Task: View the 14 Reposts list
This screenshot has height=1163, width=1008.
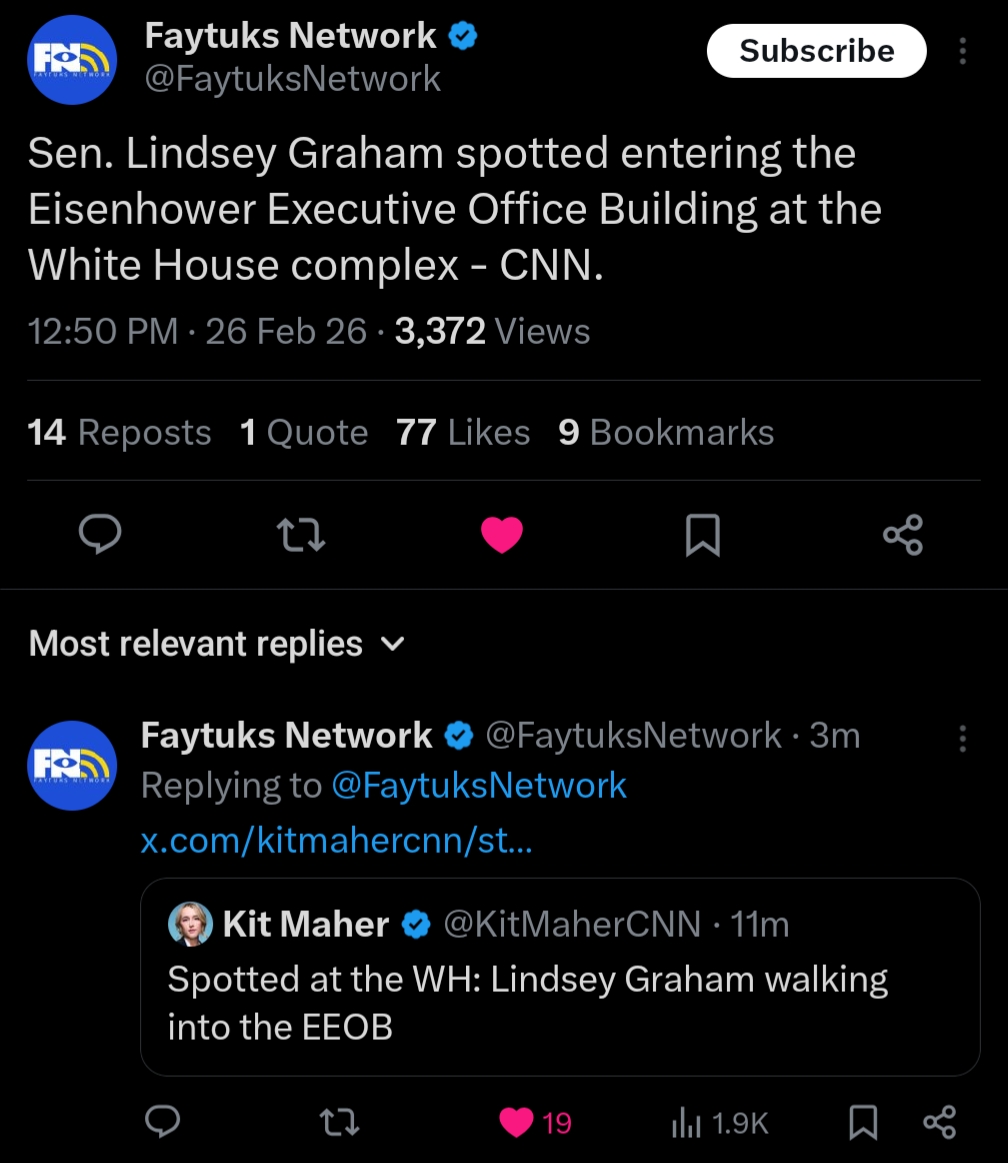Action: (x=120, y=432)
